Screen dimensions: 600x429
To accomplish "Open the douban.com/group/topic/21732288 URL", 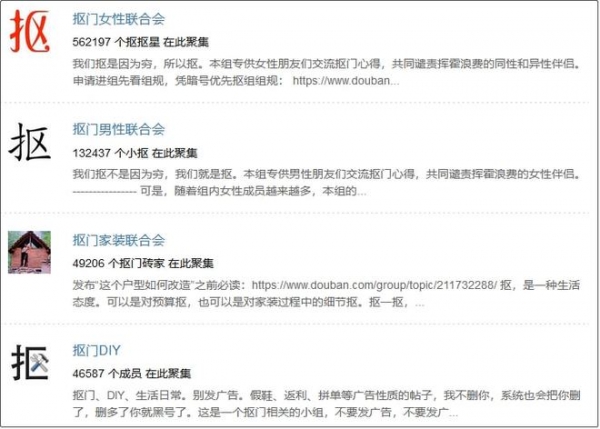I will pyautogui.click(x=374, y=285).
